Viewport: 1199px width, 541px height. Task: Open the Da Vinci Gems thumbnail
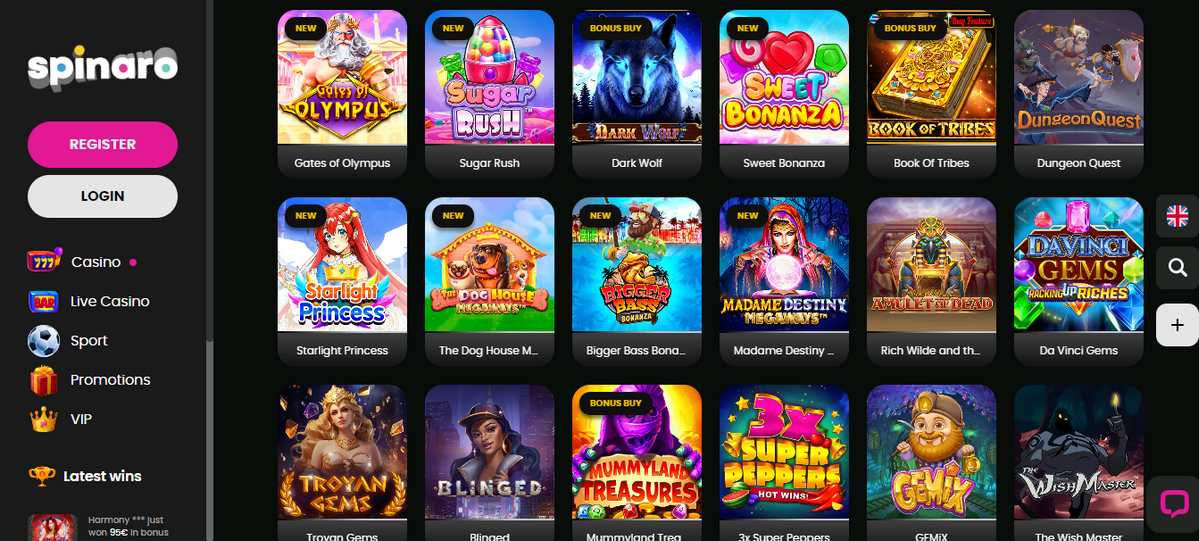pyautogui.click(x=1078, y=265)
